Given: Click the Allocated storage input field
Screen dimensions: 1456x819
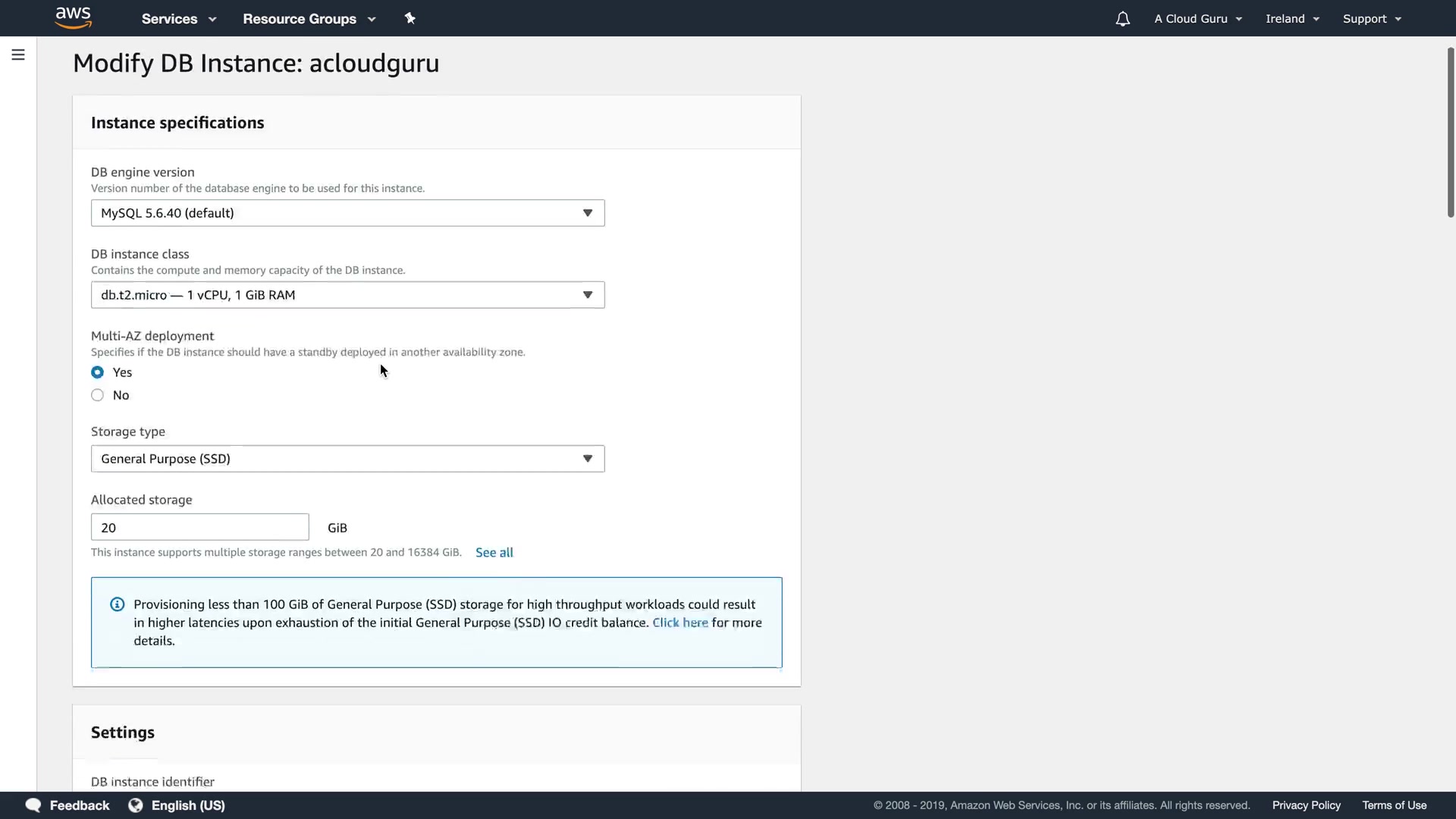Looking at the screenshot, I should 199,527.
